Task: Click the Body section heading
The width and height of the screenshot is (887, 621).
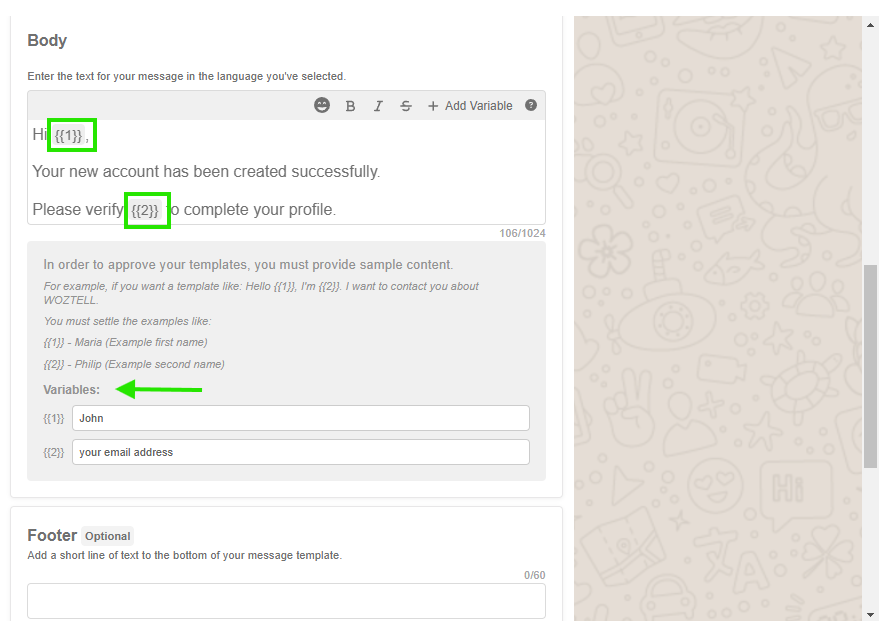Action: coord(47,41)
